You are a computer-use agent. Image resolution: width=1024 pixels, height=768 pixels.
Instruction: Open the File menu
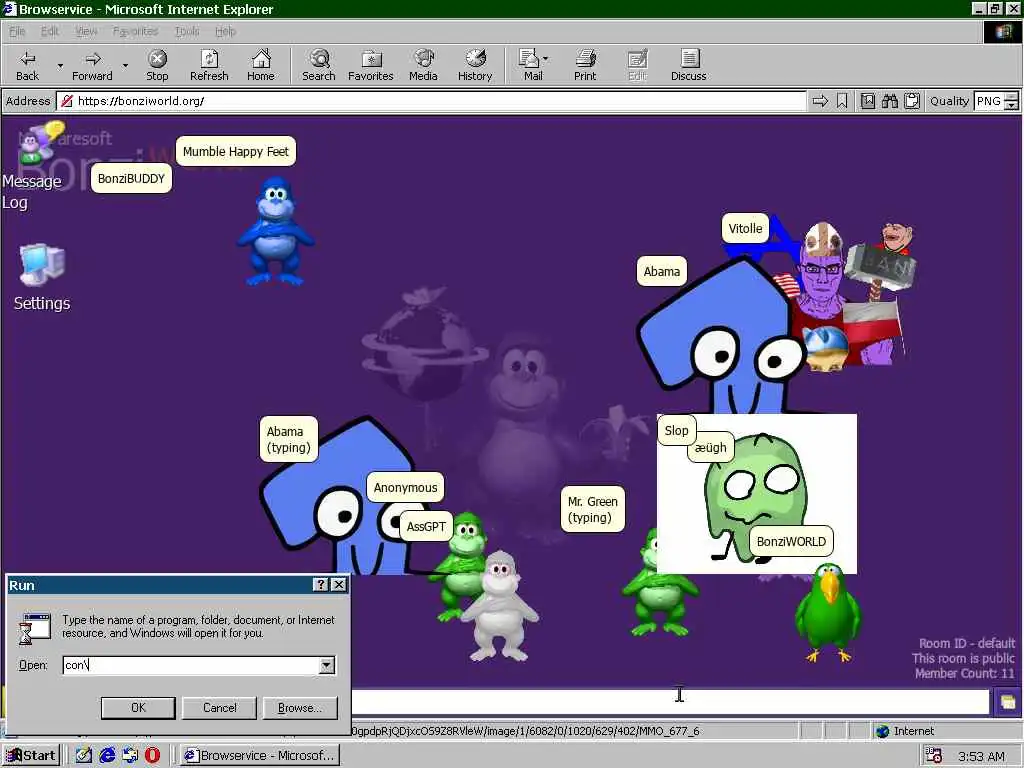(17, 31)
